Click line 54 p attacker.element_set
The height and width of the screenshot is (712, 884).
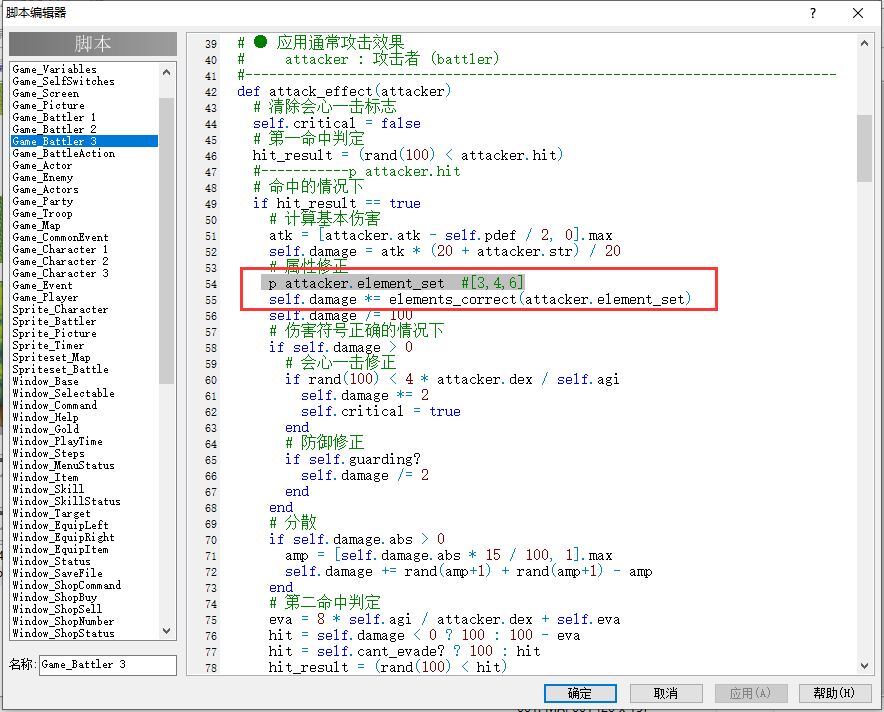pyautogui.click(x=396, y=283)
